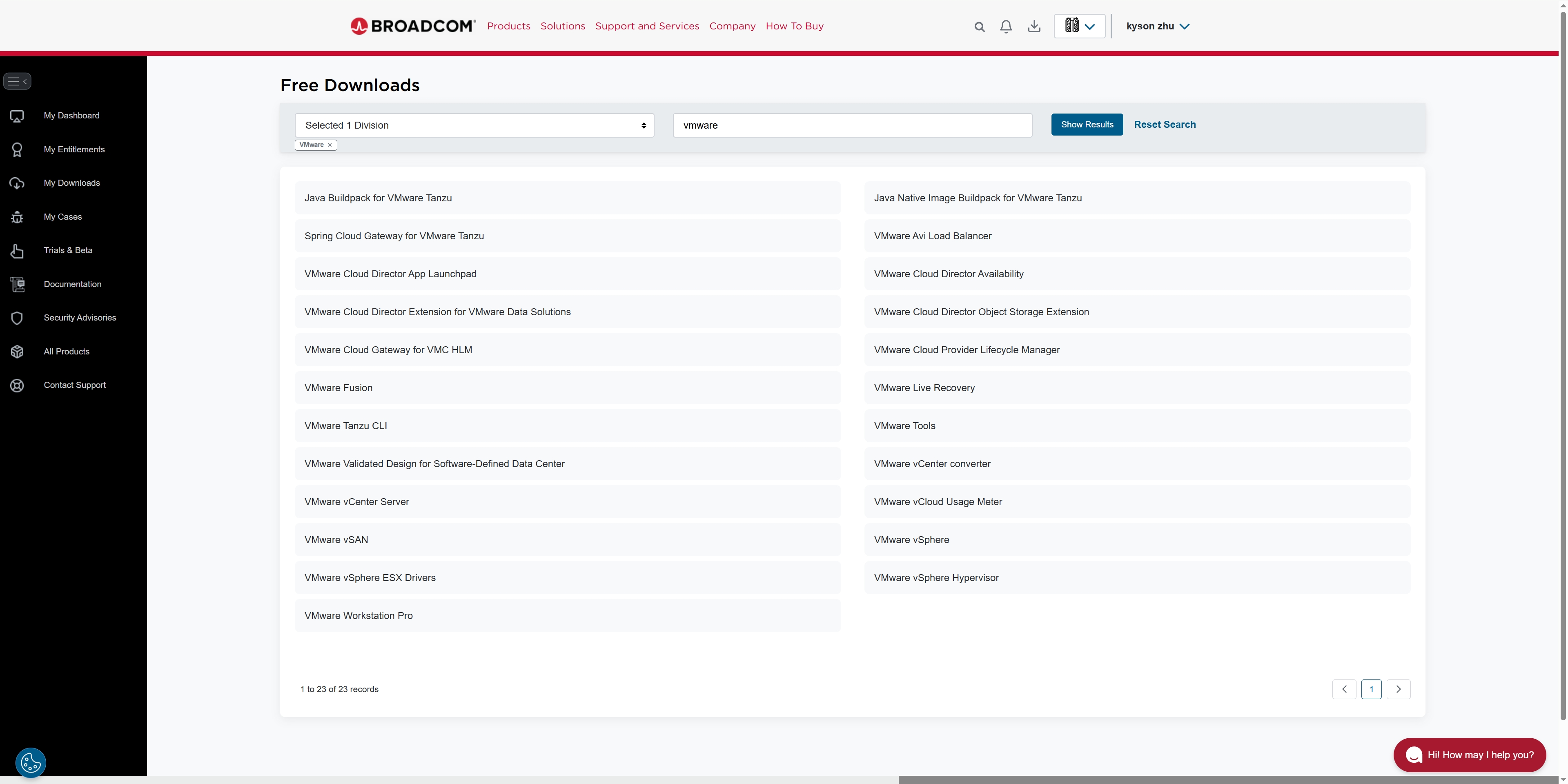1568x784 pixels.
Task: Open VMware Tools downloads
Action: 1136,426
